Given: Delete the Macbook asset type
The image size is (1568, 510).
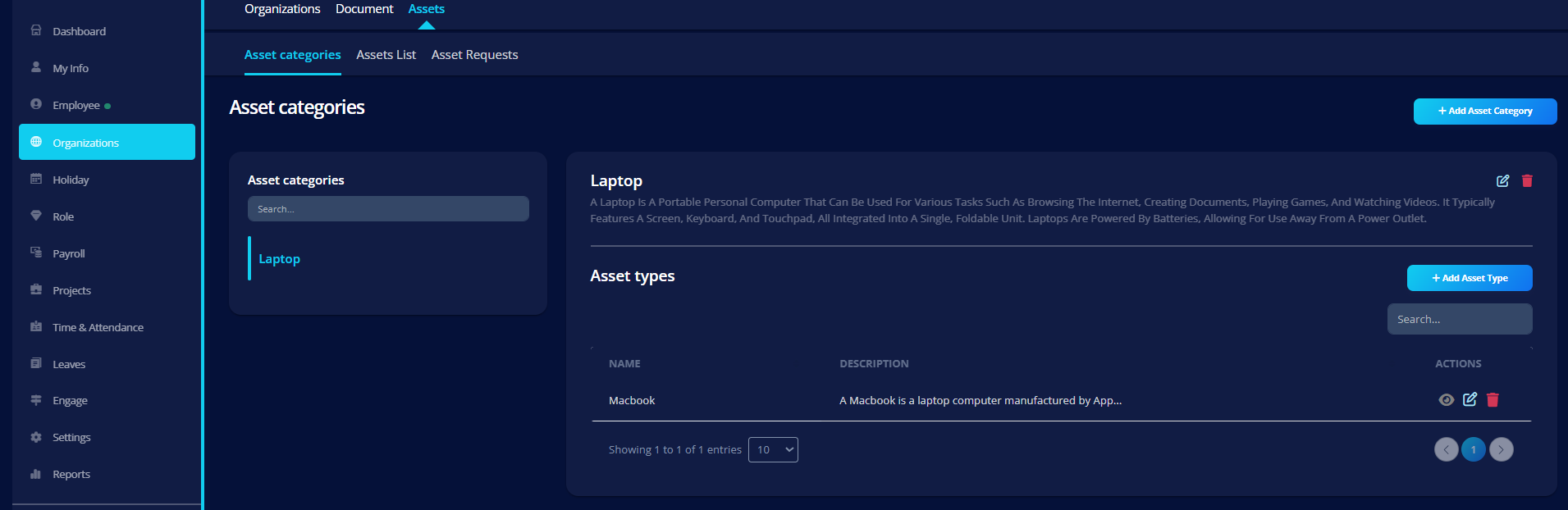Looking at the screenshot, I should pyautogui.click(x=1493, y=399).
